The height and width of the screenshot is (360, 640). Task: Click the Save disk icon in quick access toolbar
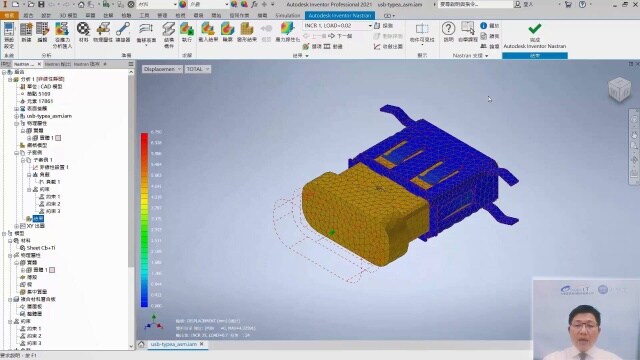pyautogui.click(x=41, y=4)
